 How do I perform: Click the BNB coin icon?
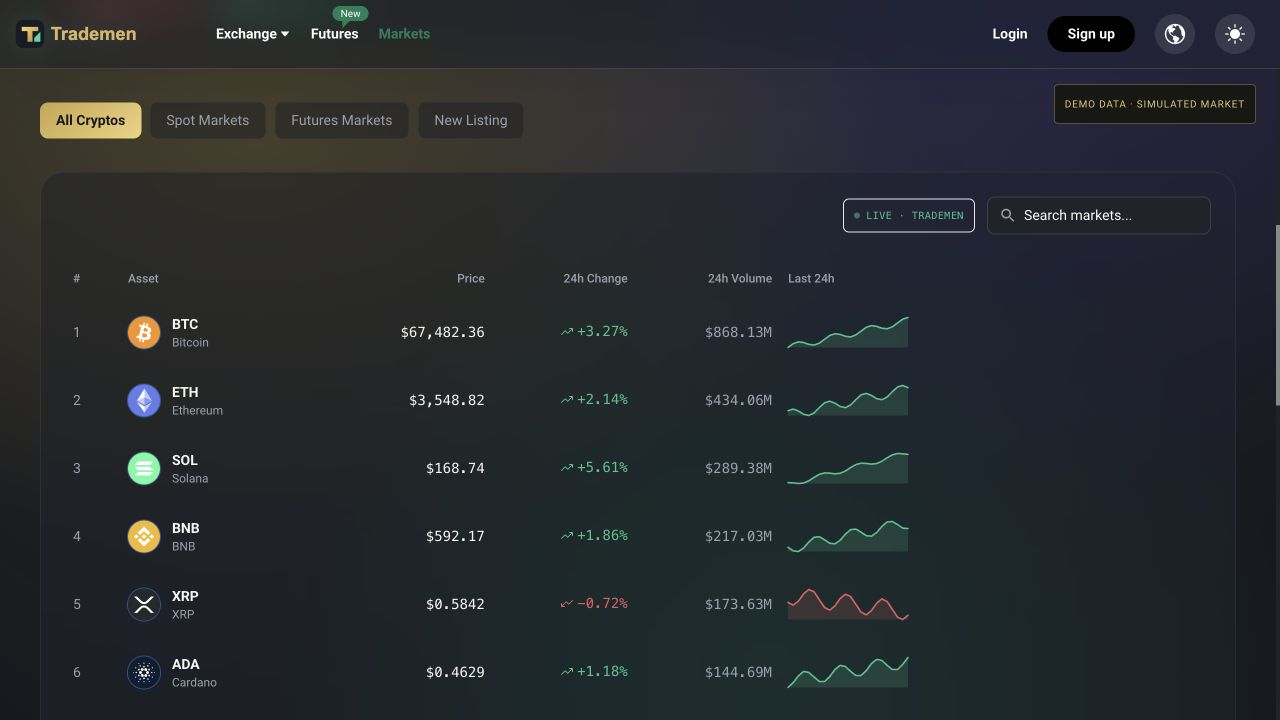(144, 536)
